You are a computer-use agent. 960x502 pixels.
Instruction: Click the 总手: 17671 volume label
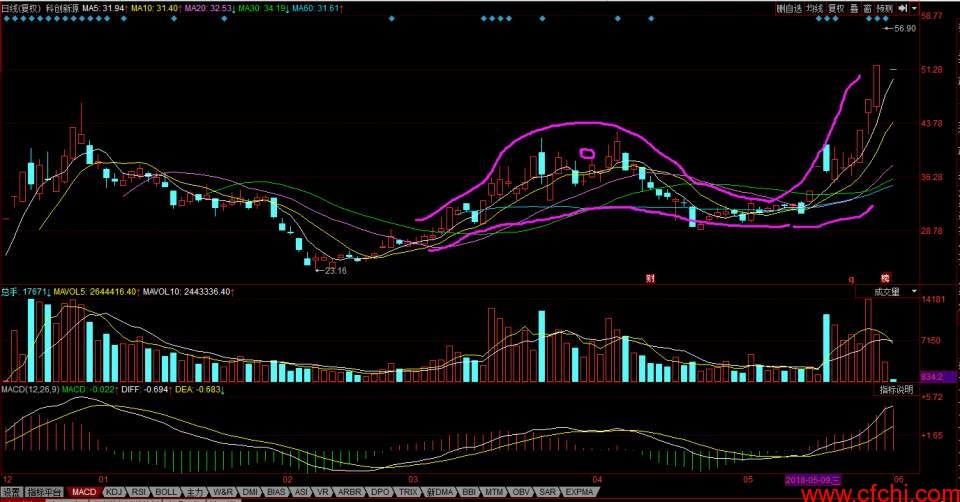tap(26, 292)
